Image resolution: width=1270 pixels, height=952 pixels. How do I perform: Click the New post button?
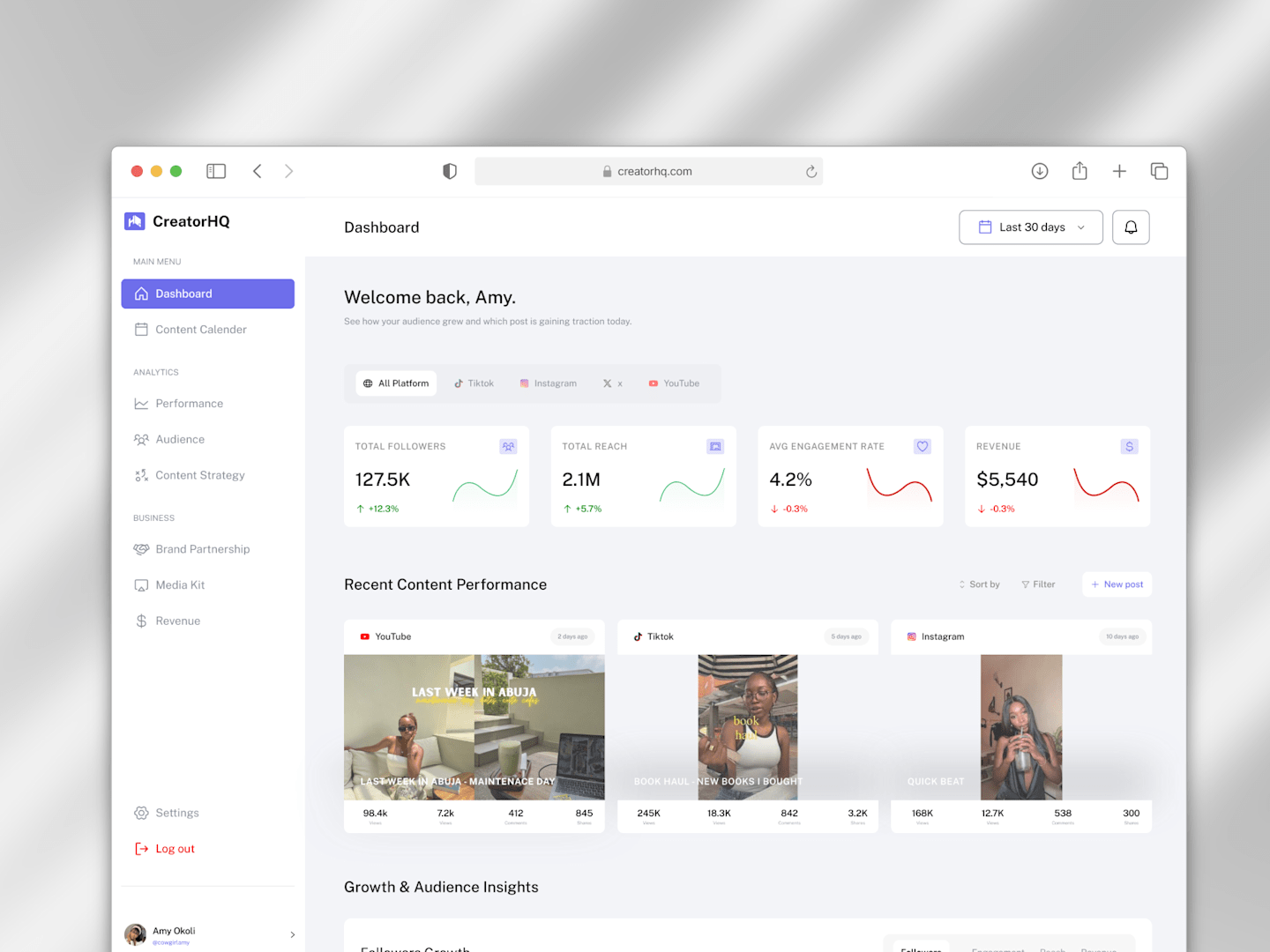click(x=1117, y=584)
